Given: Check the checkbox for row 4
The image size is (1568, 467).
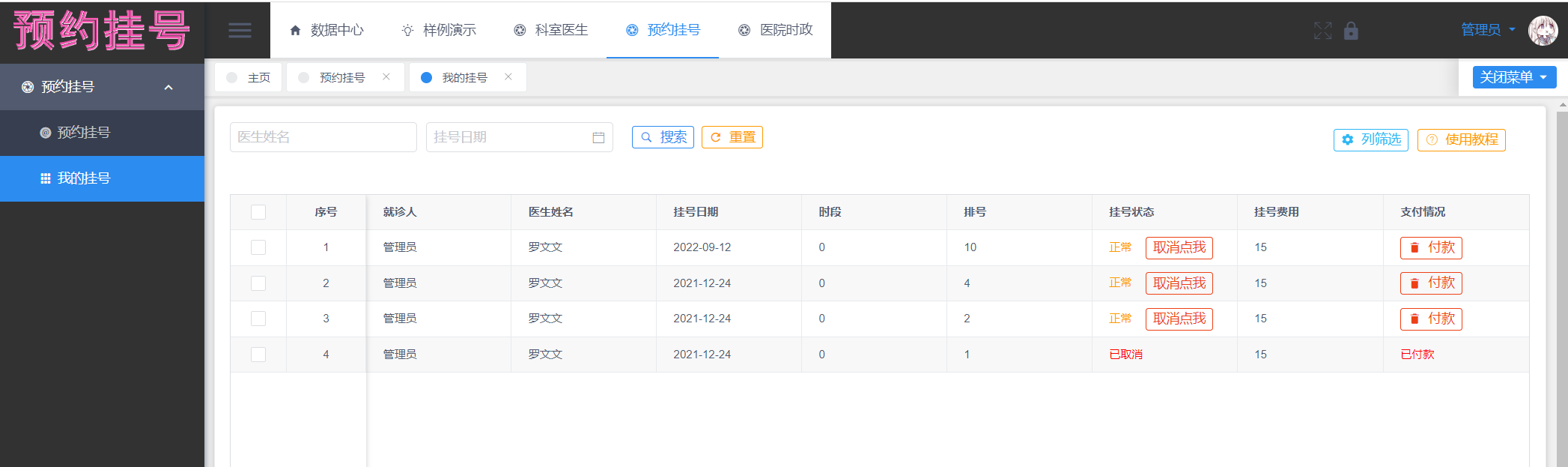Looking at the screenshot, I should tap(258, 355).
